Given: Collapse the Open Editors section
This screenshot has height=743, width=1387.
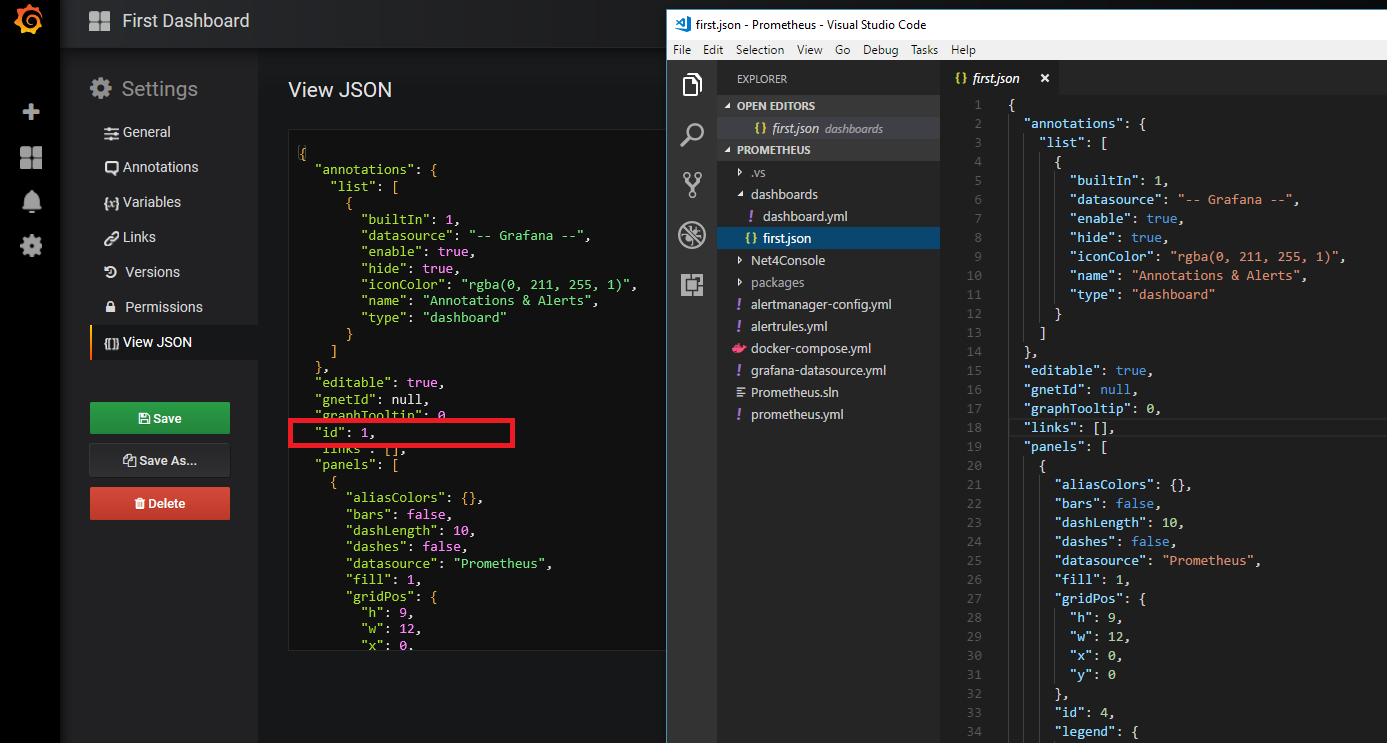Looking at the screenshot, I should (x=828, y=106).
